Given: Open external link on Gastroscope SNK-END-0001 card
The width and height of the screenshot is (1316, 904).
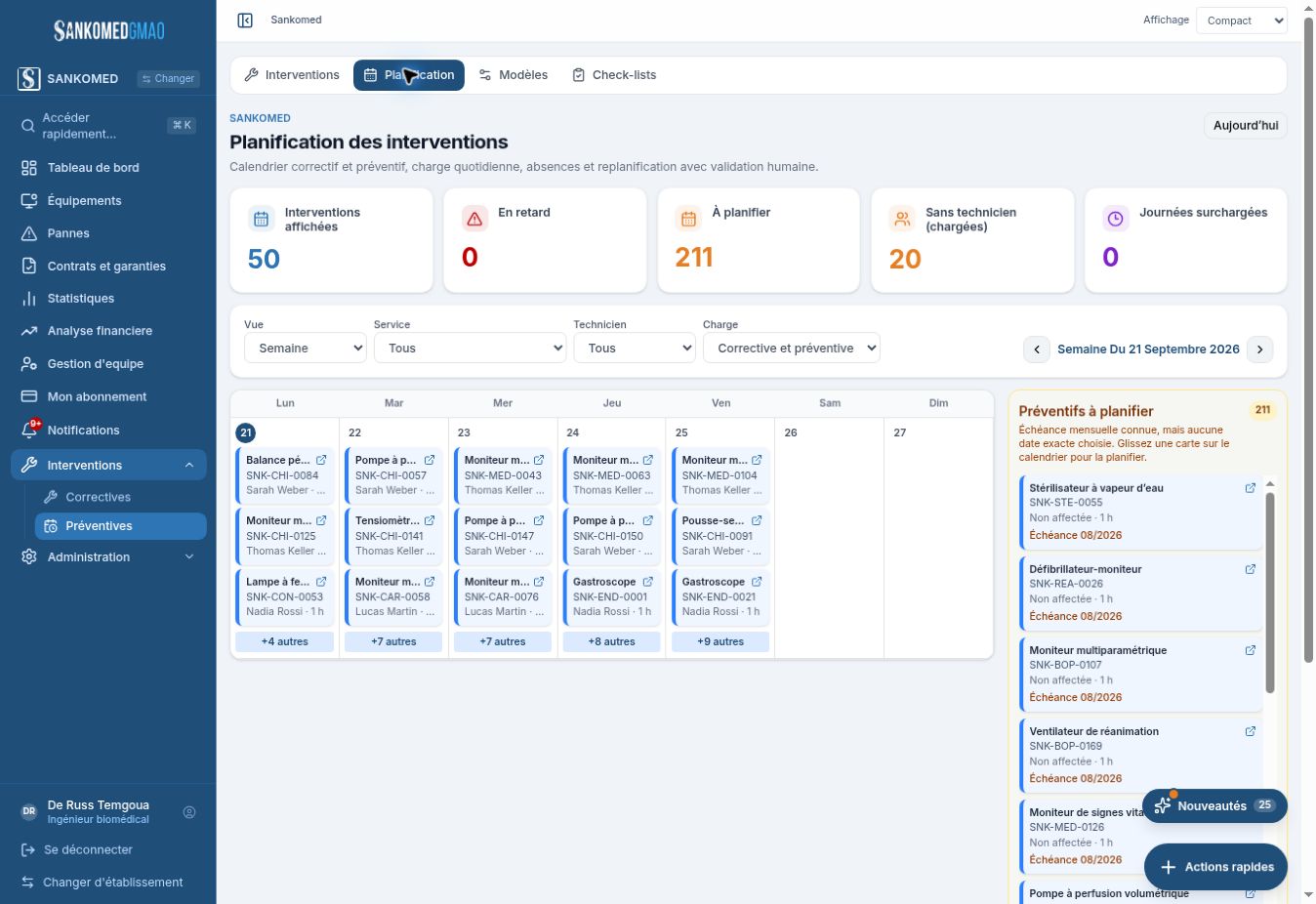Looking at the screenshot, I should pos(648,581).
